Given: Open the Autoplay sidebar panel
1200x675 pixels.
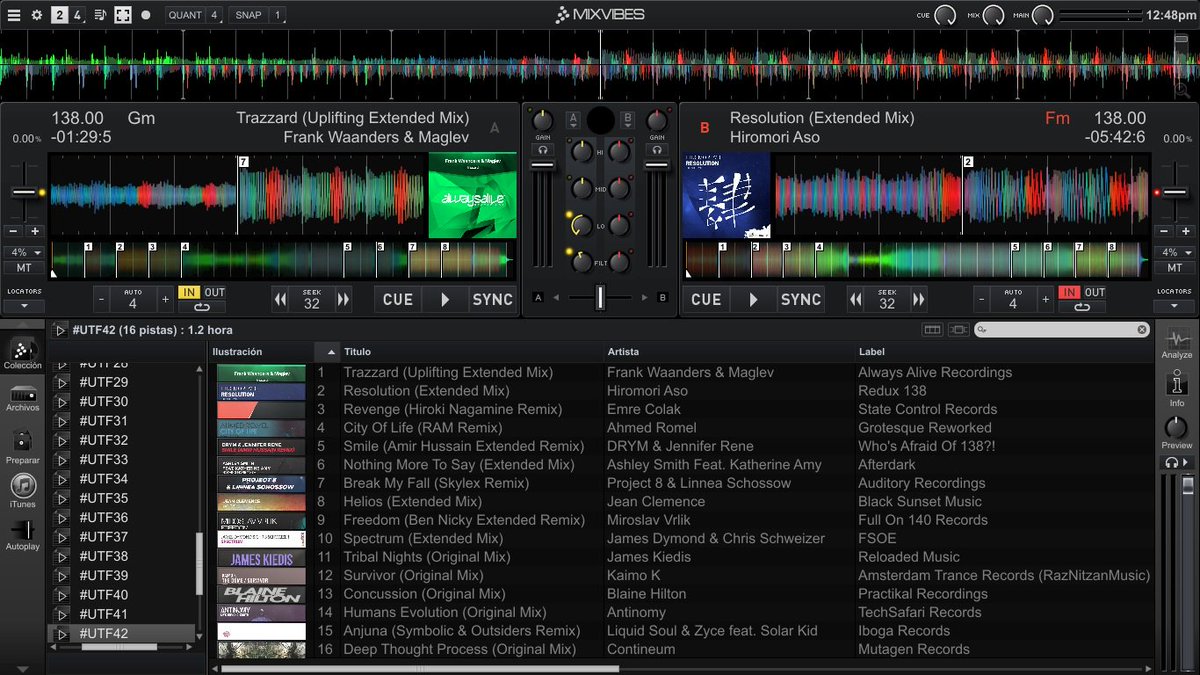Looking at the screenshot, I should coord(23,535).
